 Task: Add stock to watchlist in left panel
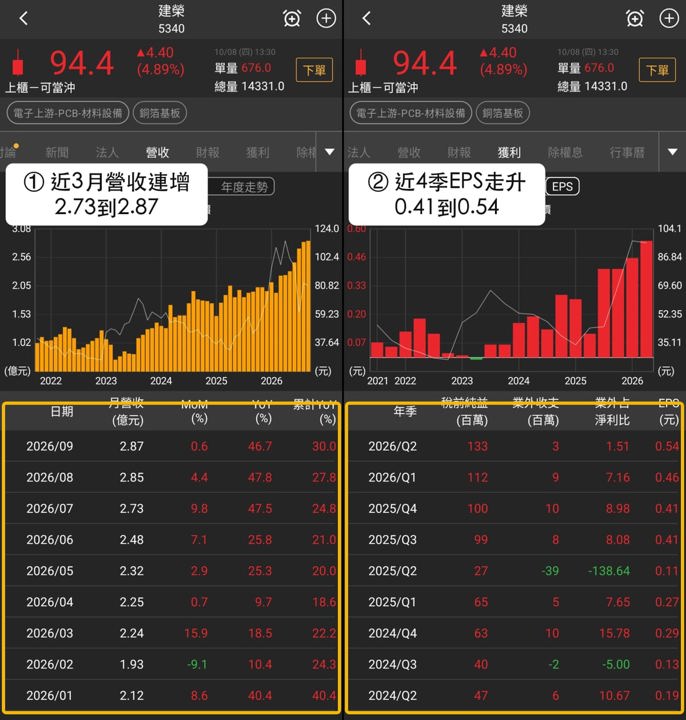tap(326, 18)
